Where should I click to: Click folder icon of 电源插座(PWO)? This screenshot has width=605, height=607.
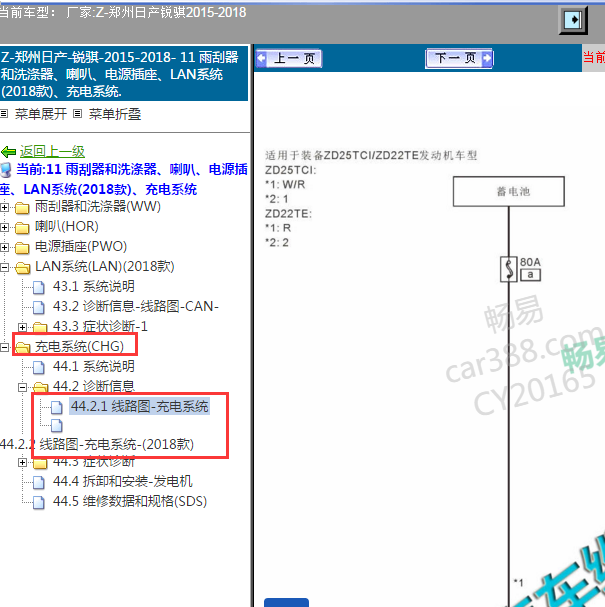[x=22, y=248]
